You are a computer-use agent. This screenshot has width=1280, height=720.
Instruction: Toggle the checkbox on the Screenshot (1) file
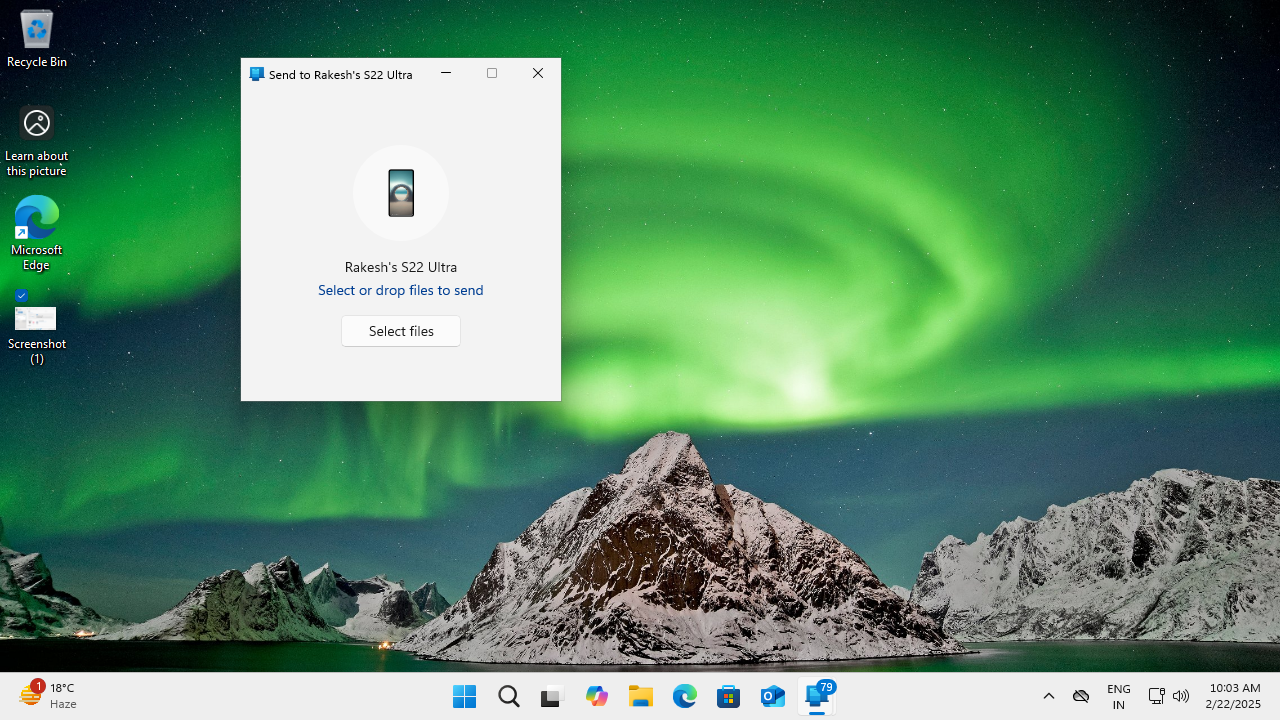[x=21, y=296]
